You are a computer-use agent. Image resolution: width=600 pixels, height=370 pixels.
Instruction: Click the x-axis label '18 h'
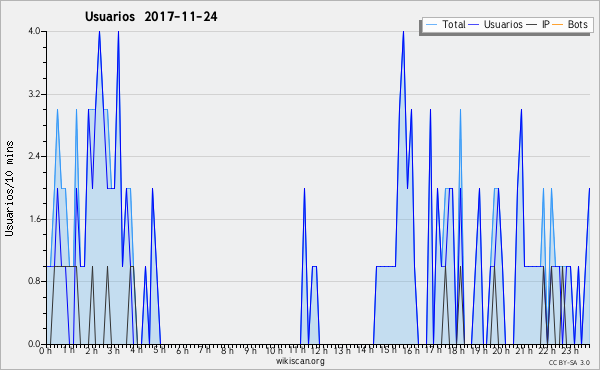point(456,351)
